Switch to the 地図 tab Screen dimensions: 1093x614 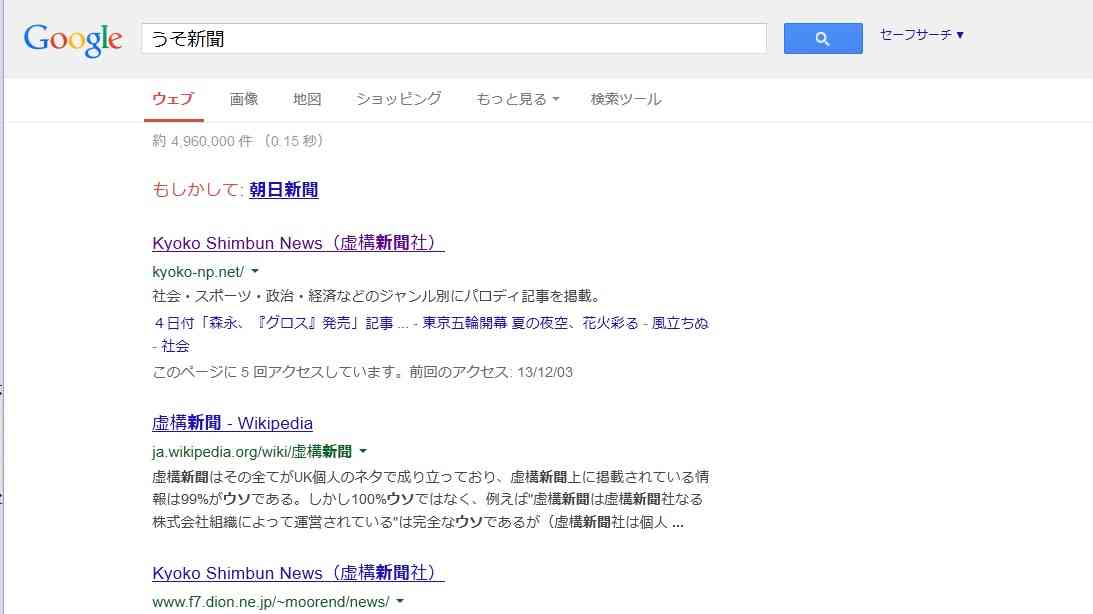[x=307, y=99]
